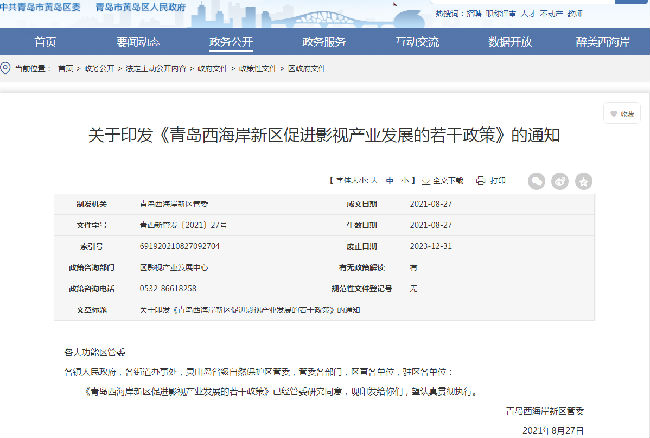The width and height of the screenshot is (650, 438).
Task: Click the 成文日期 value 2021-08-27
Action: [431, 204]
